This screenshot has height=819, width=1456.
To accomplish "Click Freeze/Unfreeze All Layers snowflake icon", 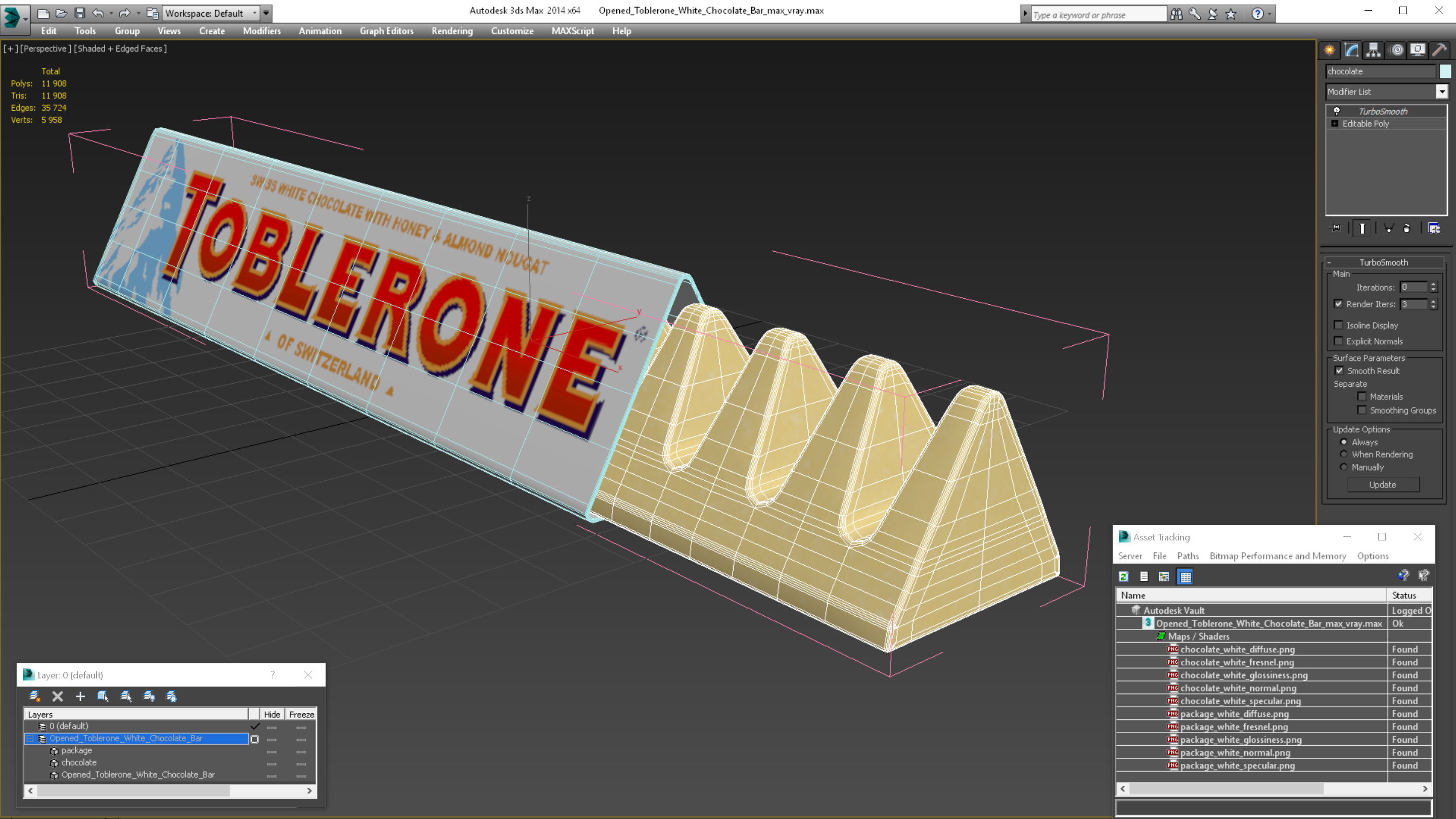I will coord(171,696).
